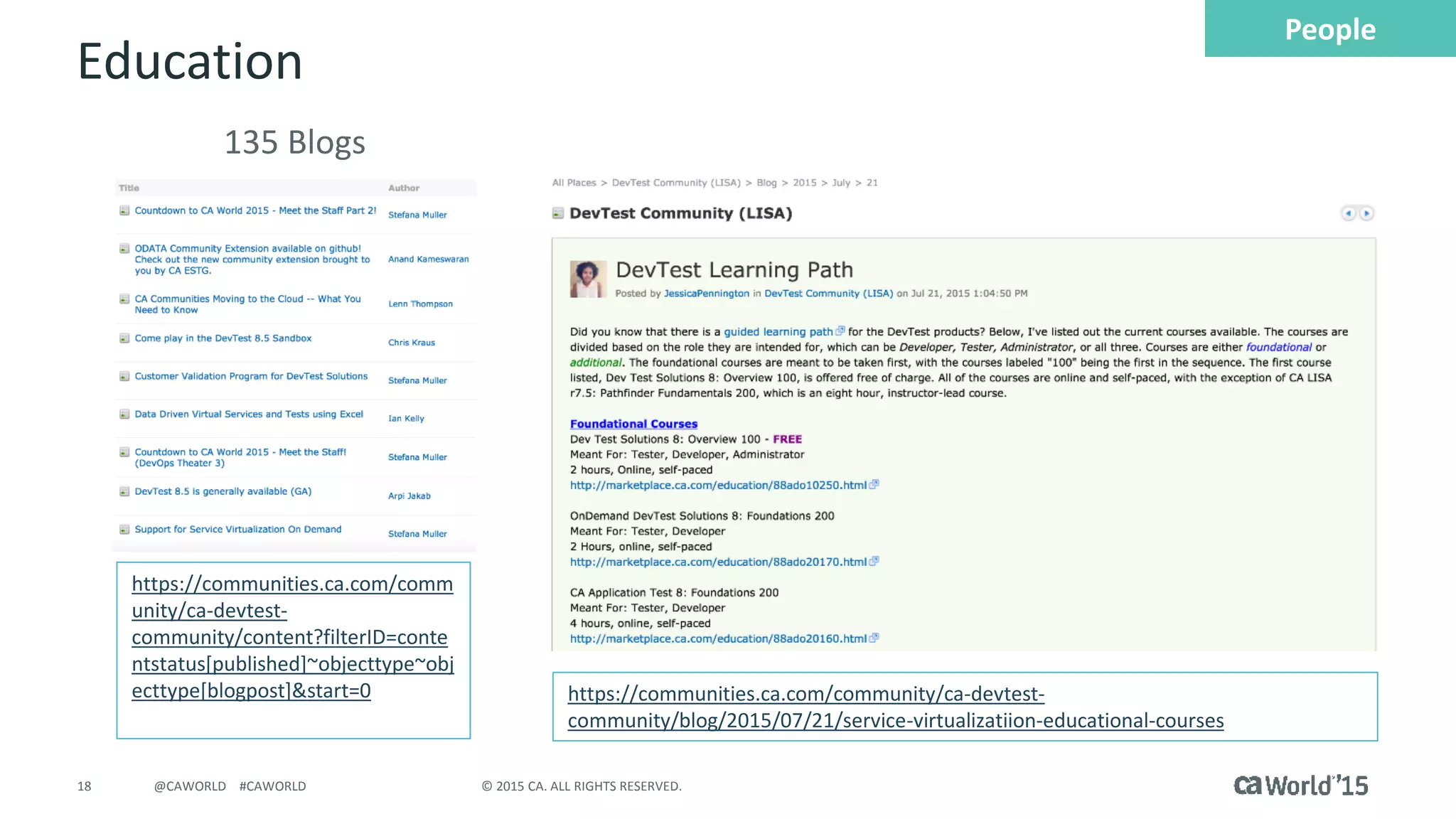Click author Chris Kraus
The width and height of the screenshot is (1456, 819).
click(x=412, y=343)
